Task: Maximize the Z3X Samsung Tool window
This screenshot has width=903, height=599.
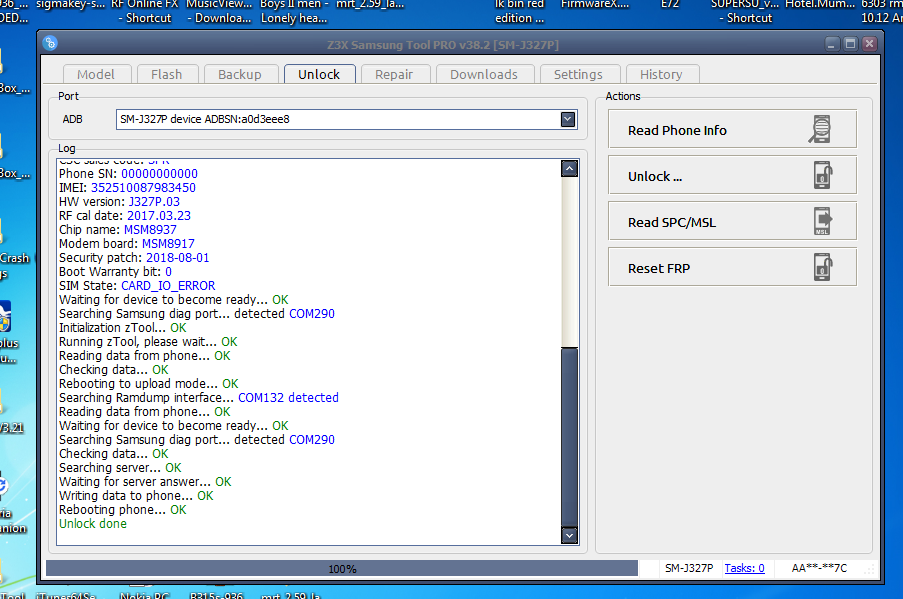Action: 851,44
